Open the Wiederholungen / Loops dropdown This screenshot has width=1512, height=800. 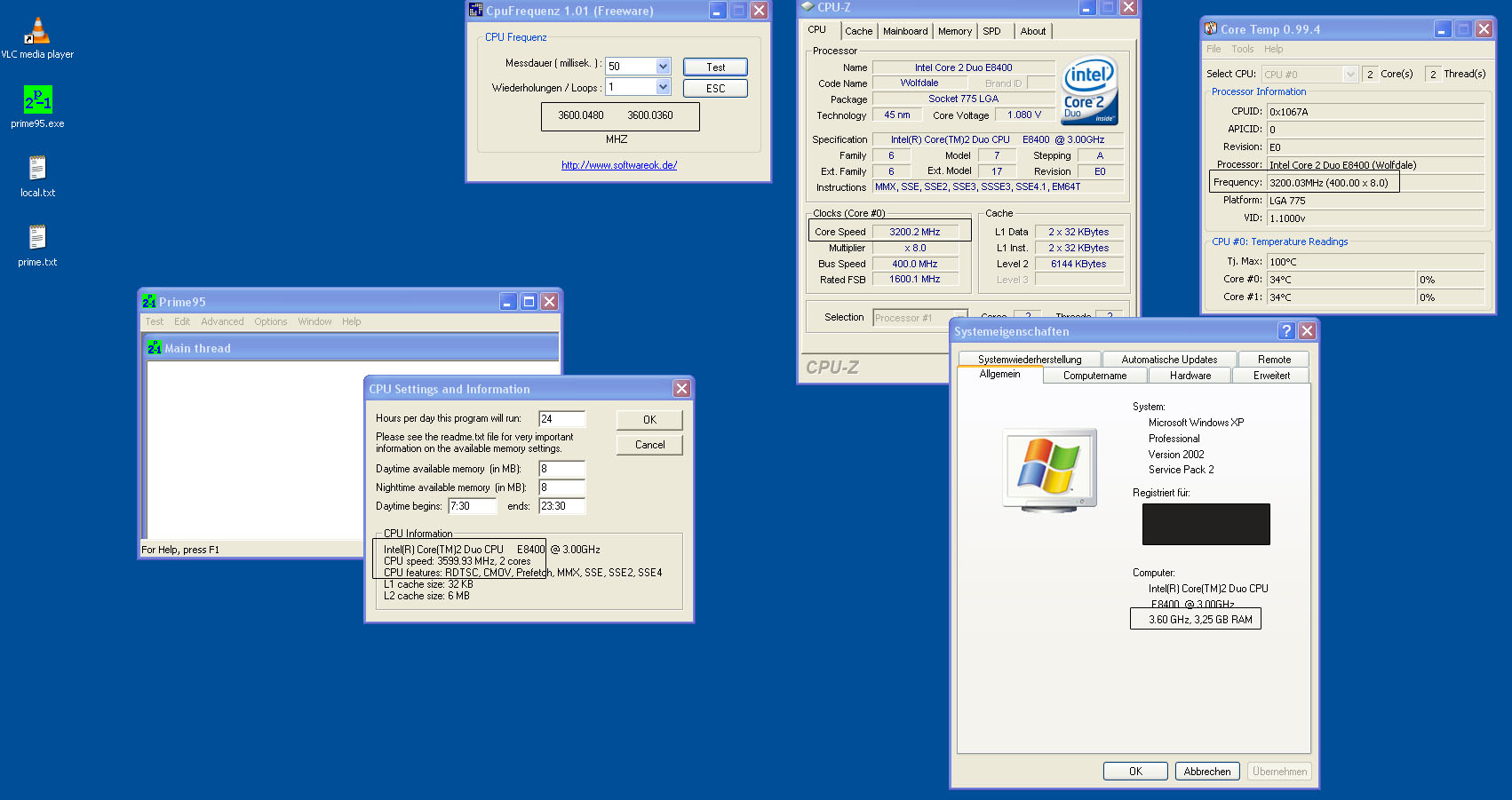tap(663, 87)
